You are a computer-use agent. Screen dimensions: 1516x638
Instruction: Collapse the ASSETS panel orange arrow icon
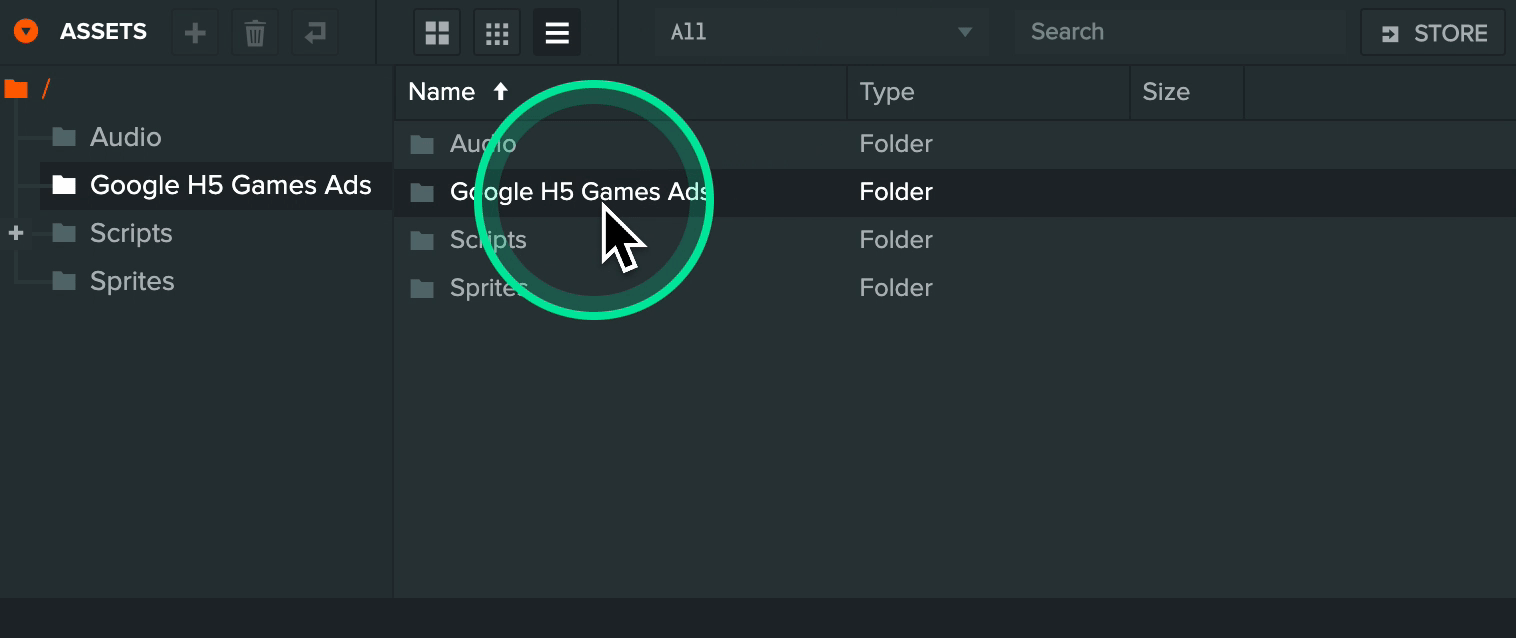click(26, 32)
